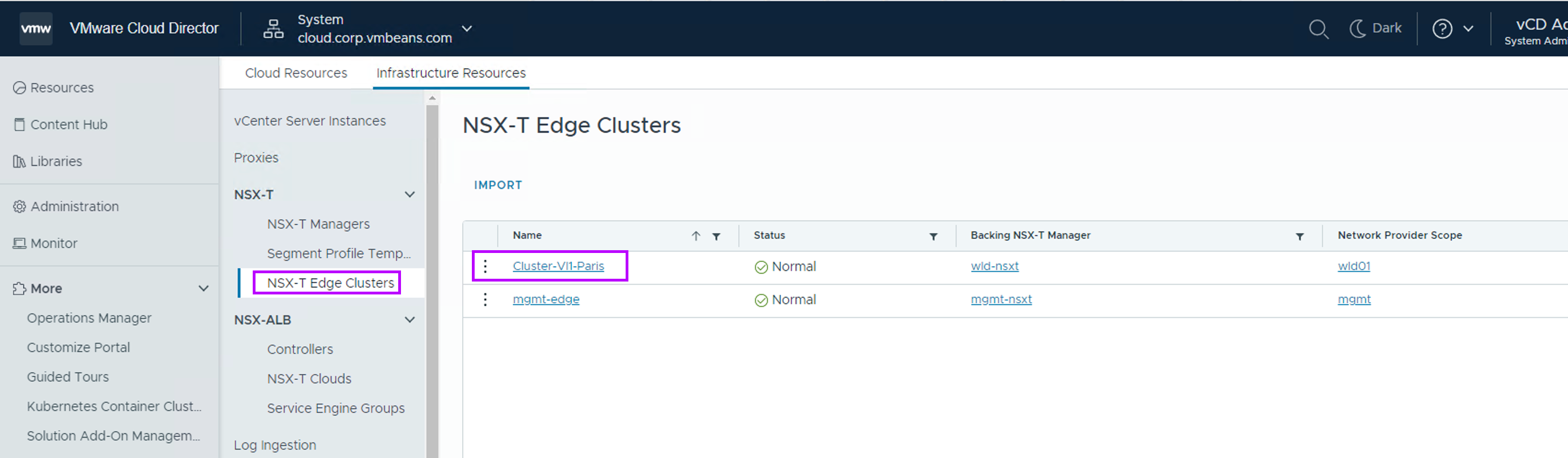Open the Cluster-VI1-Paris link

(x=558, y=266)
